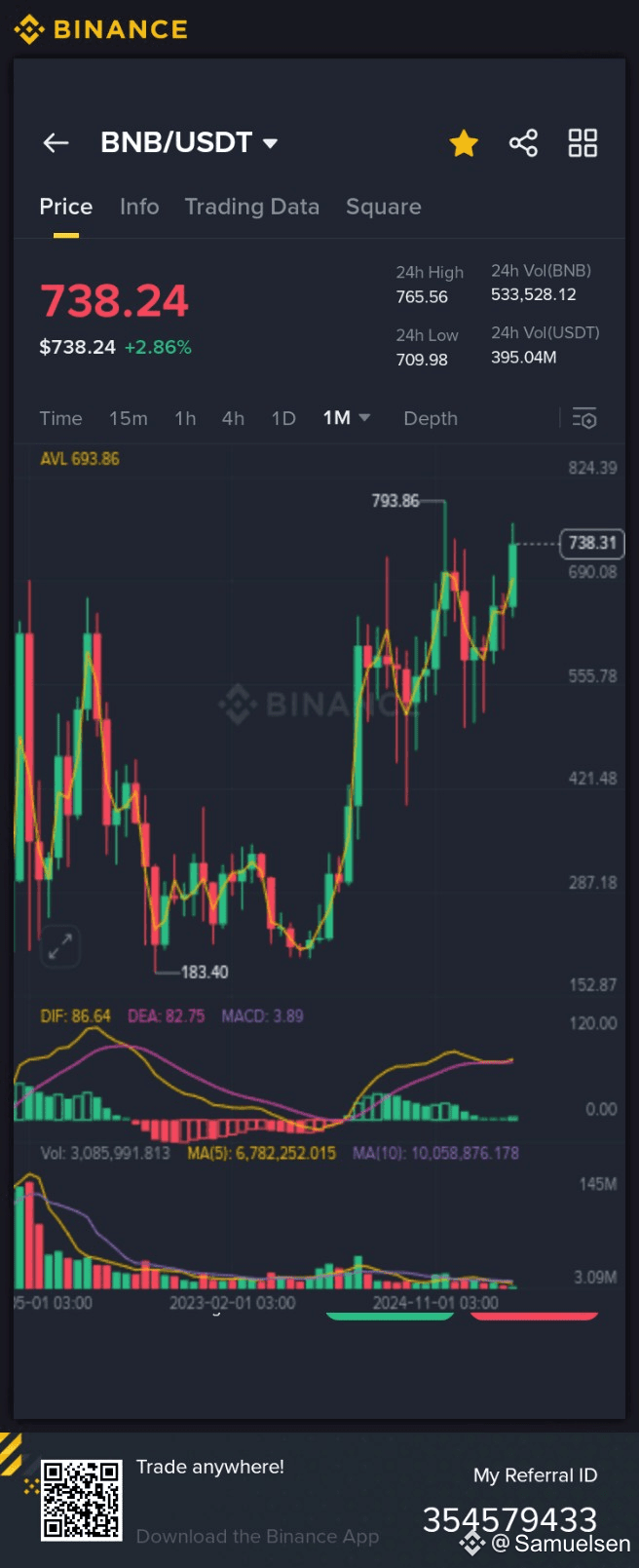Image resolution: width=639 pixels, height=1568 pixels.
Task: Click the MACD: 3.89 label
Action: (x=262, y=1015)
